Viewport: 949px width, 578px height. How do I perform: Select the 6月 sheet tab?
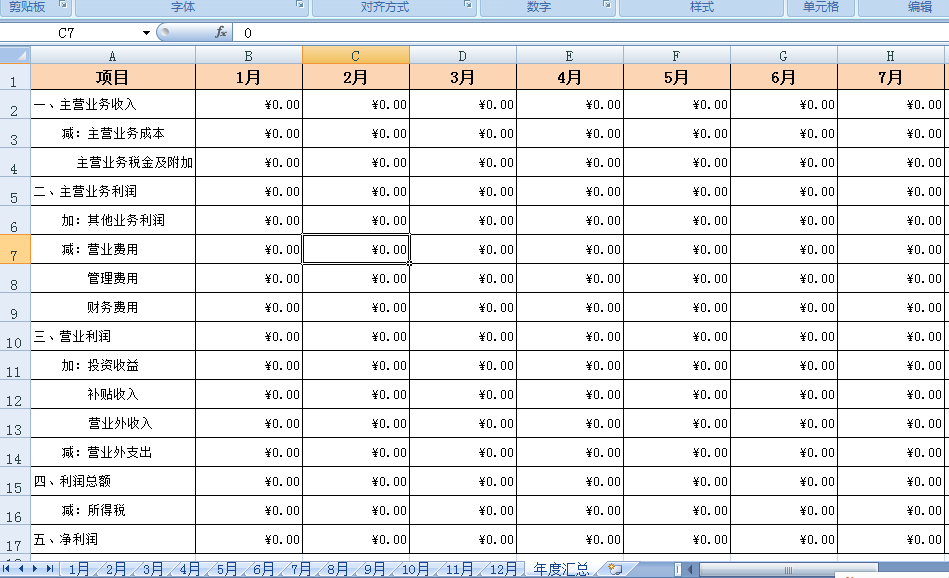(x=263, y=569)
